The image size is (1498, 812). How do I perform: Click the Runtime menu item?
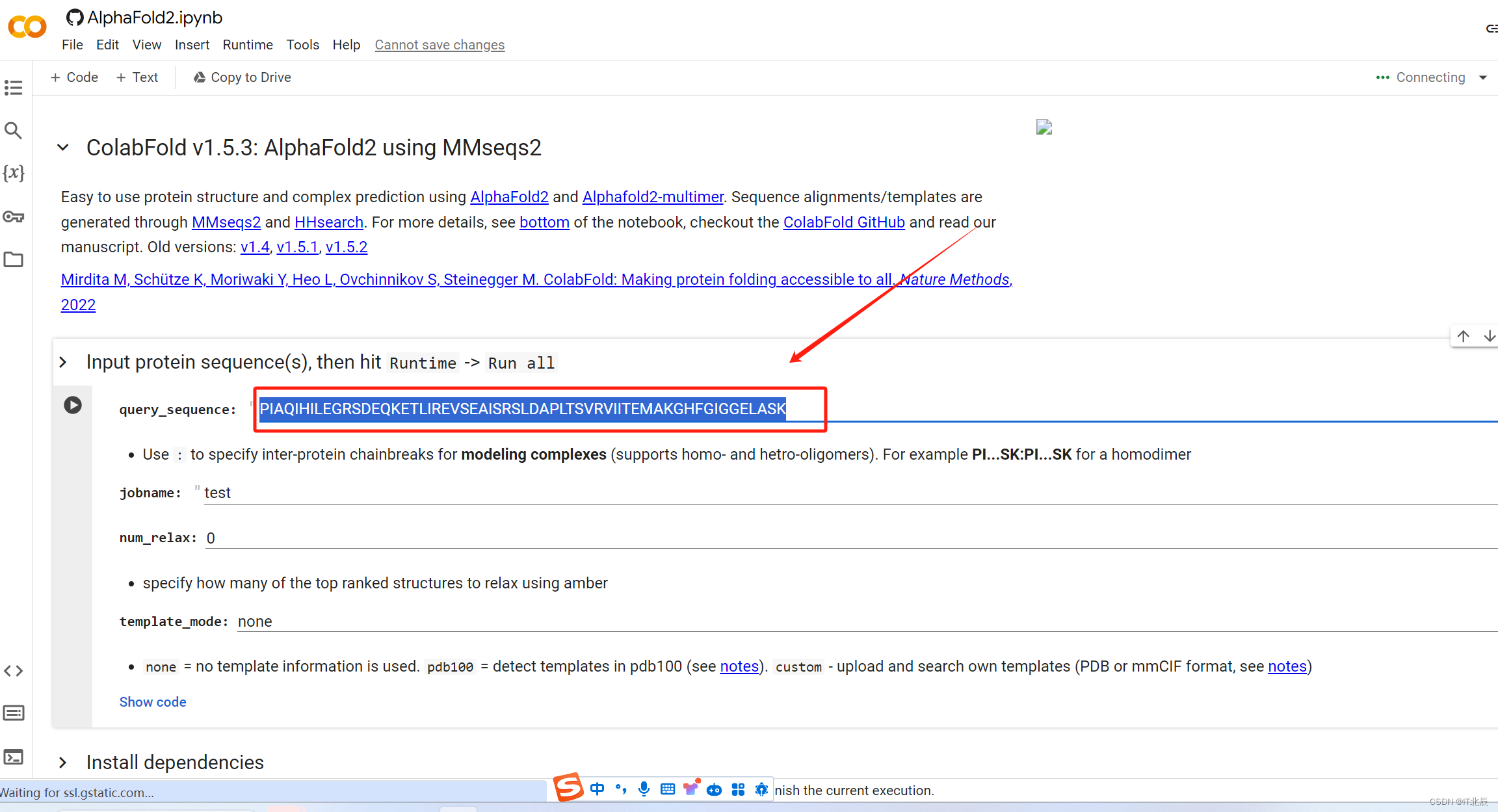(248, 44)
